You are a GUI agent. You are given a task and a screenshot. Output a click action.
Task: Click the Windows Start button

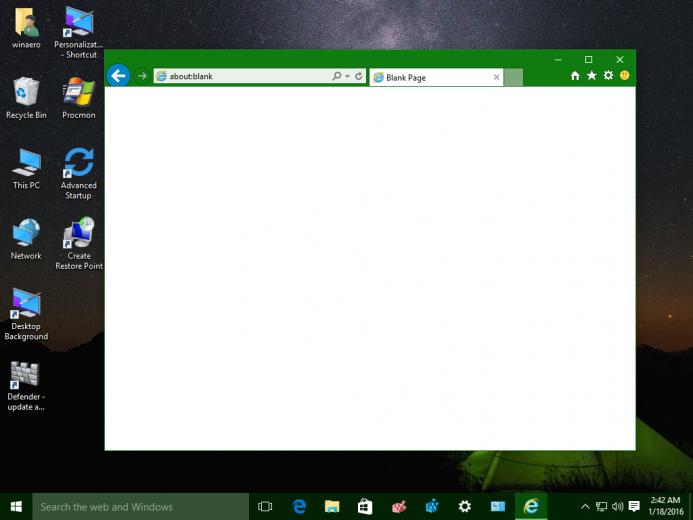tap(16, 507)
